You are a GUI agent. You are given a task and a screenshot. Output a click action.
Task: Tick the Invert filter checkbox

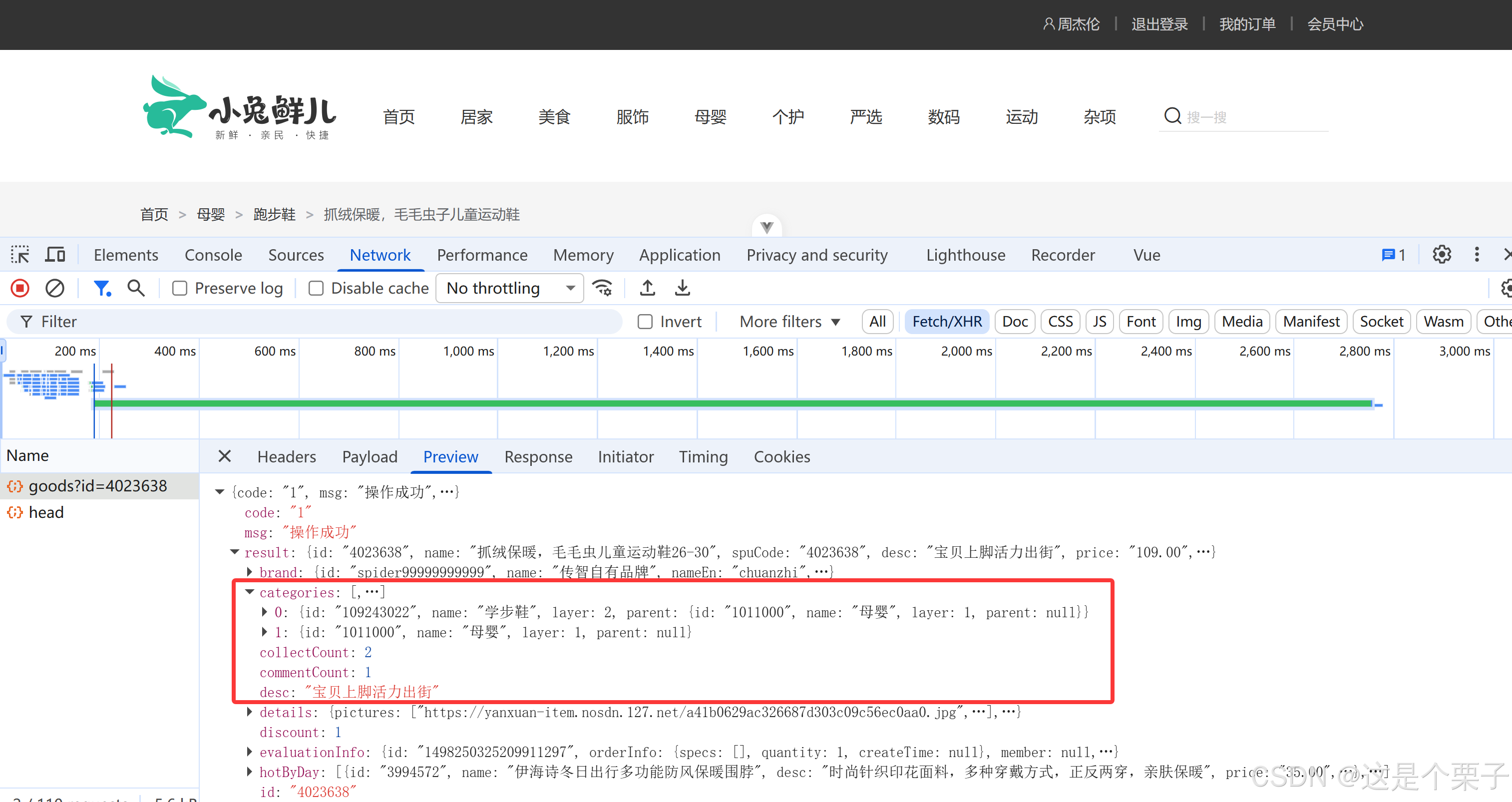645,322
